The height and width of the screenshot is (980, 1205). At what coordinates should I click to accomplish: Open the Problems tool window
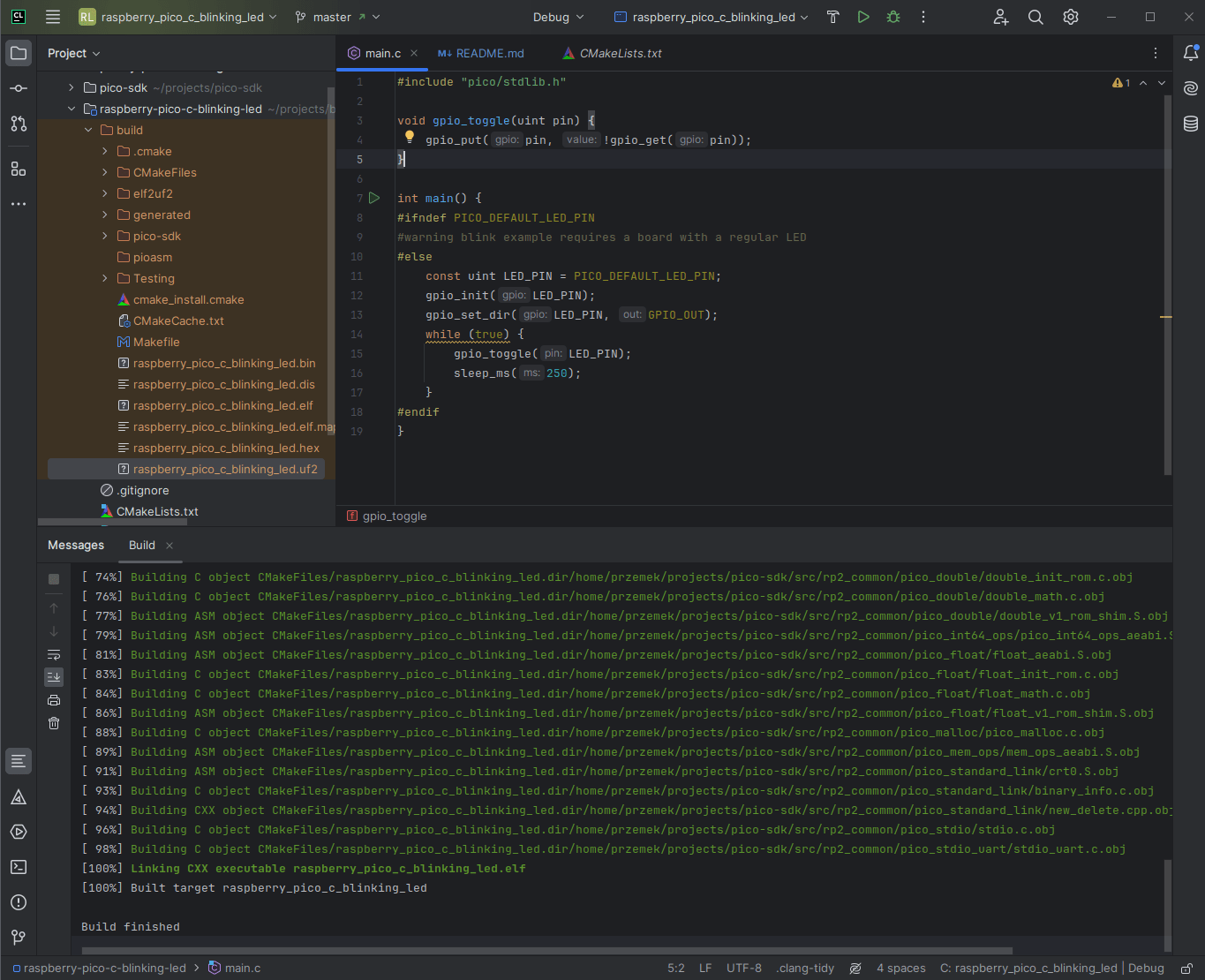click(19, 902)
